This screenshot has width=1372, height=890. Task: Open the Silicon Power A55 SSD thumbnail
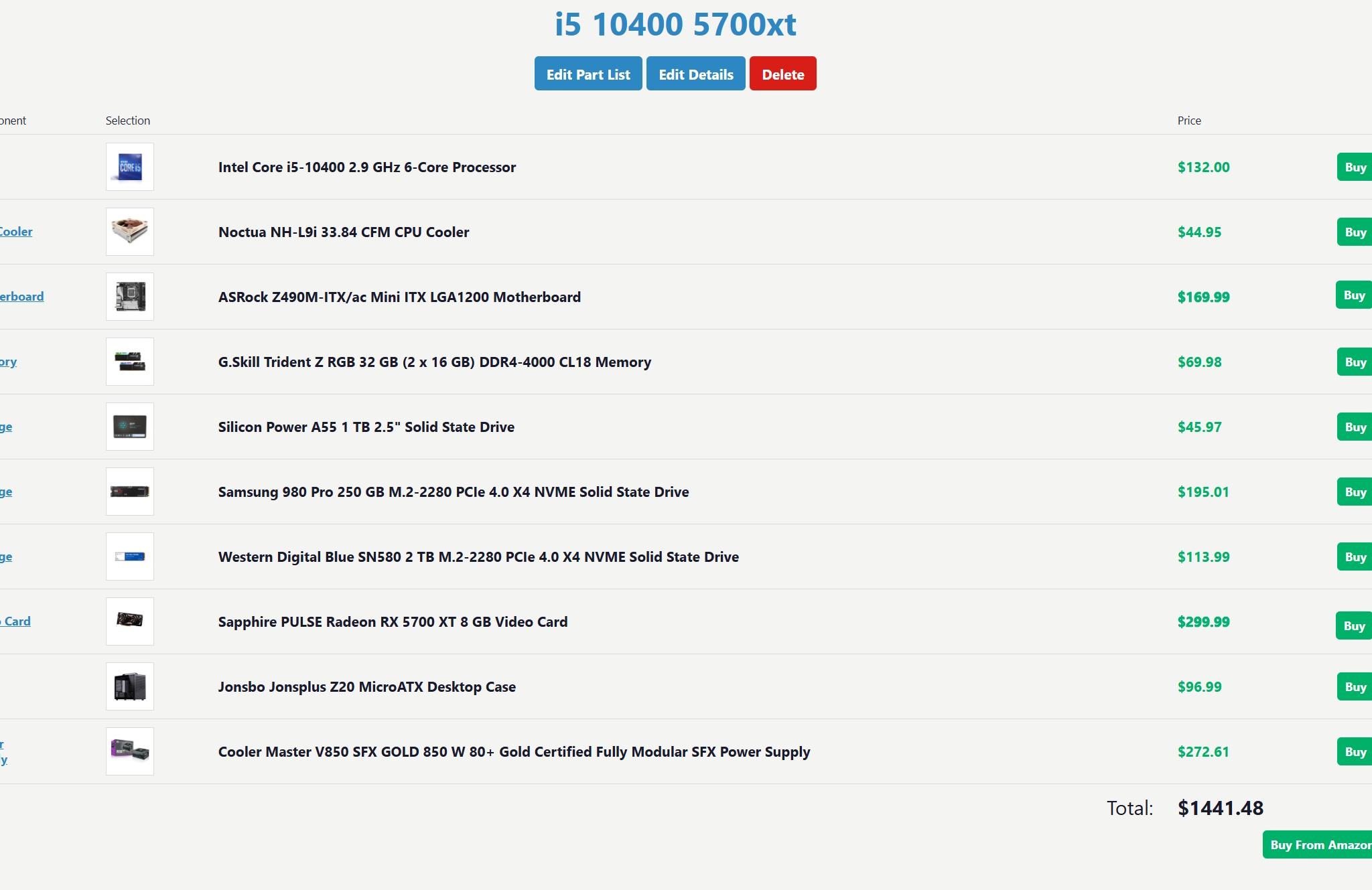(130, 427)
